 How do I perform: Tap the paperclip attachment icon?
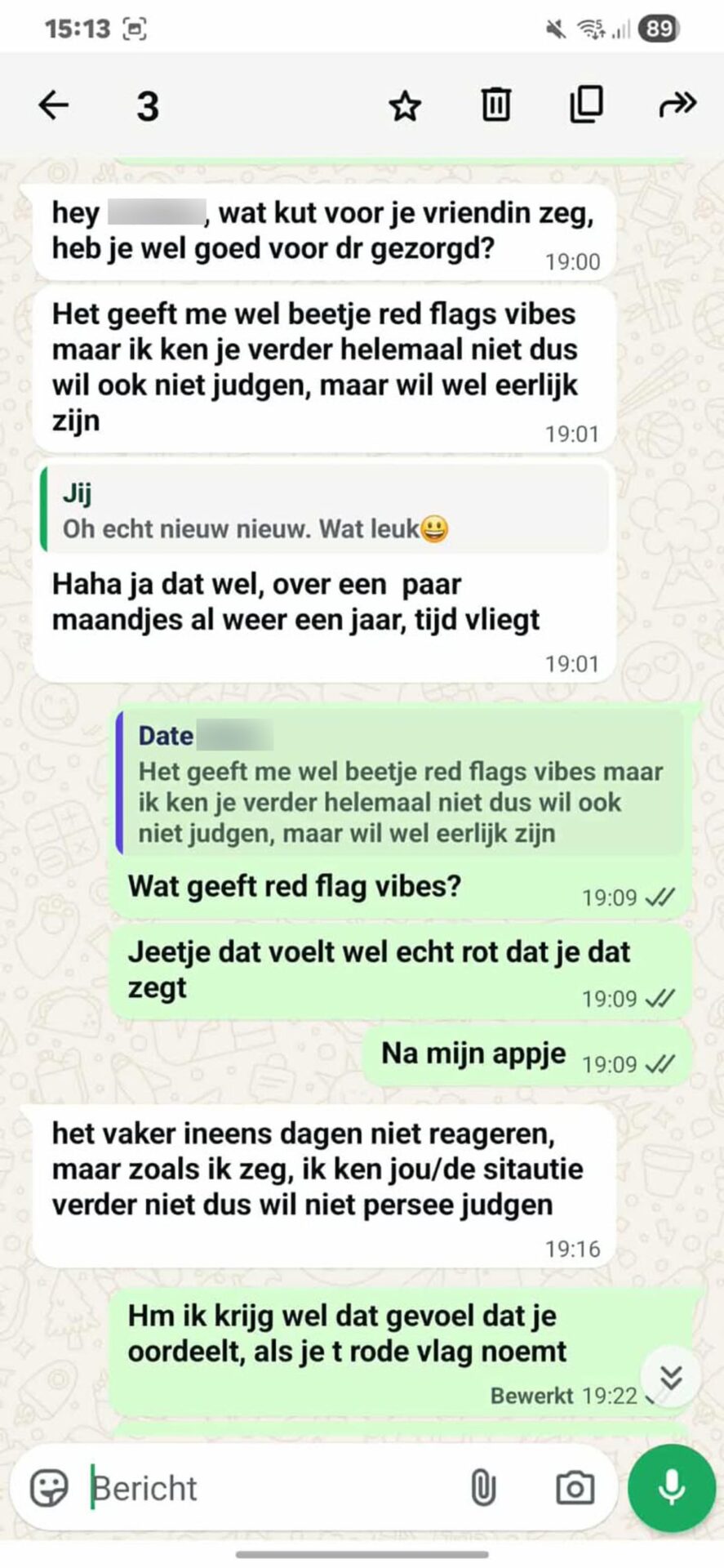click(x=483, y=1488)
